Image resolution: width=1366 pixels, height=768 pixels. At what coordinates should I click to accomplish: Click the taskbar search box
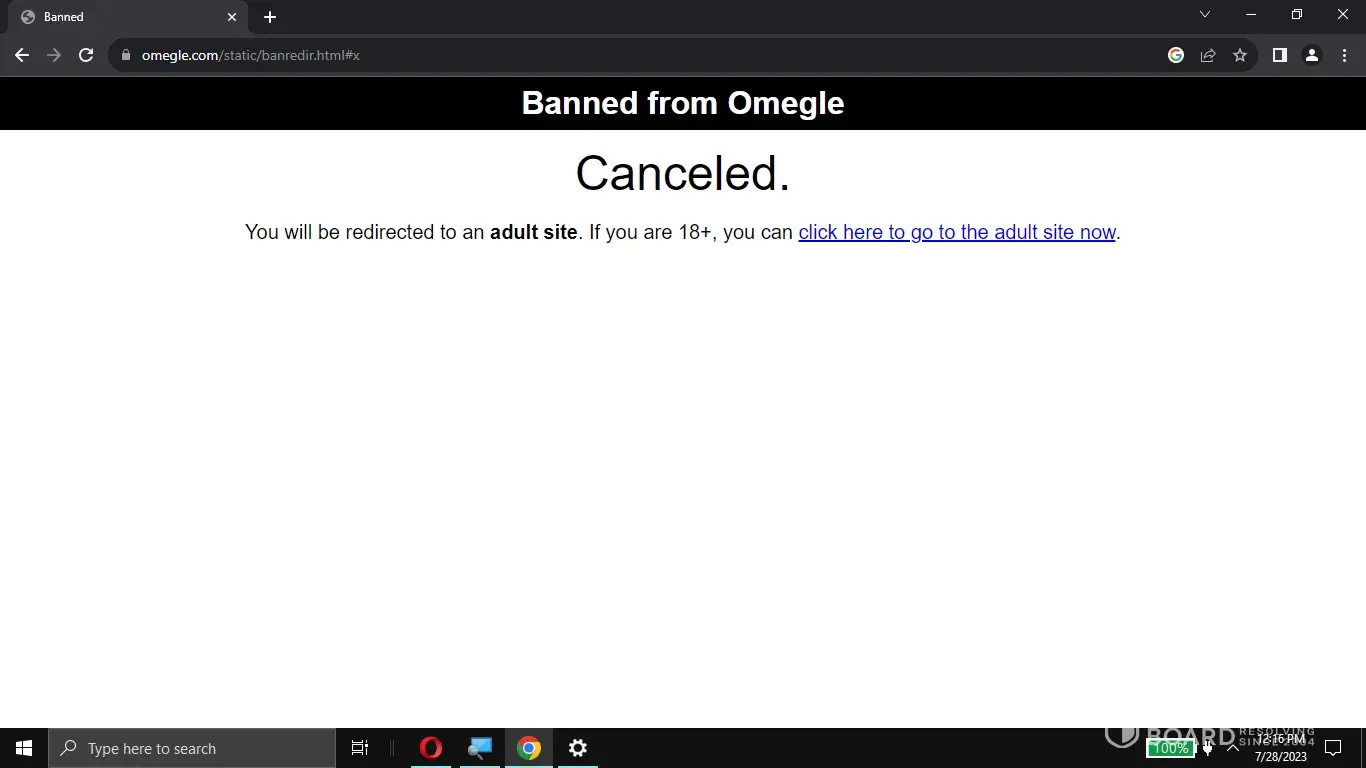pos(192,748)
